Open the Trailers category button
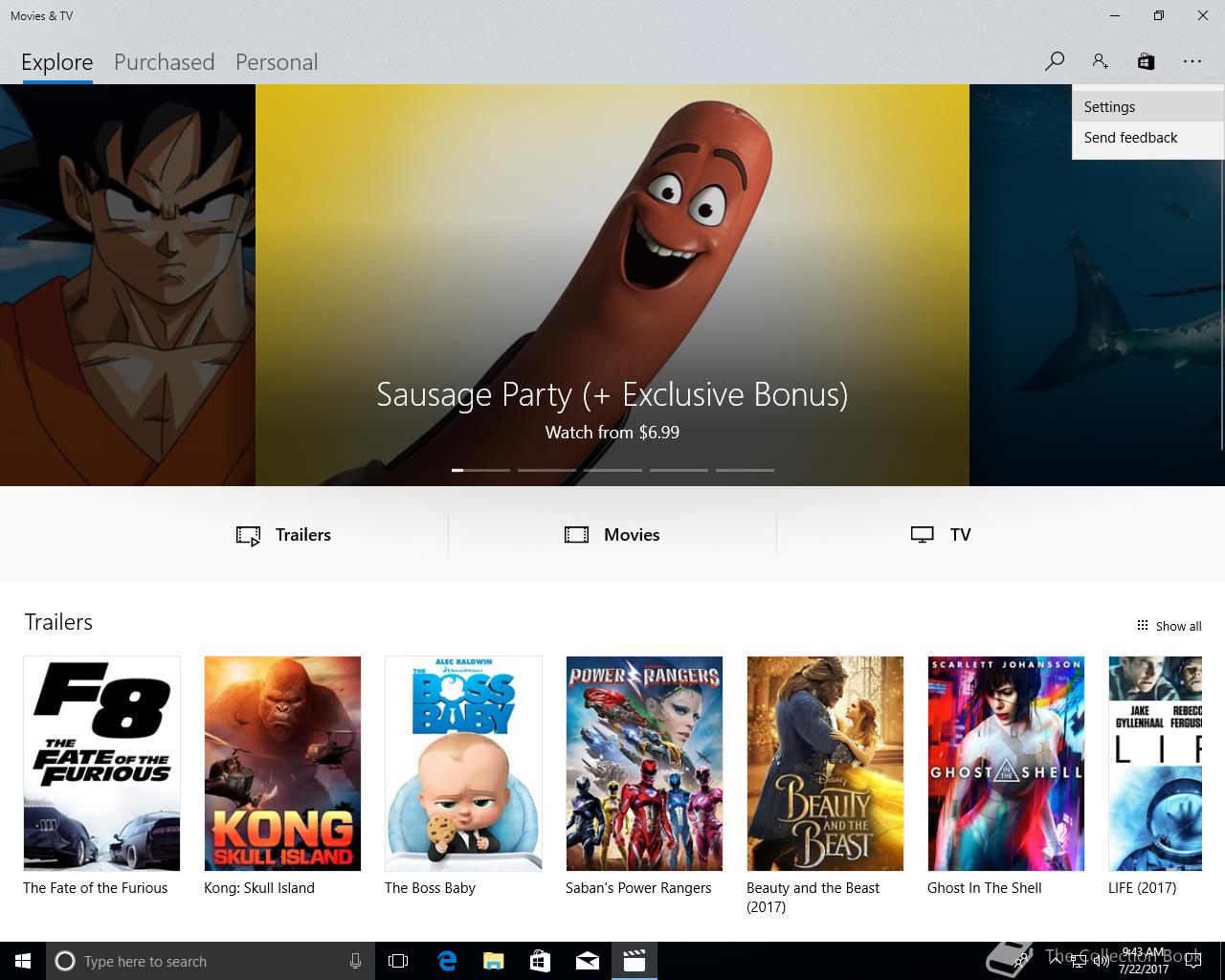 283,535
